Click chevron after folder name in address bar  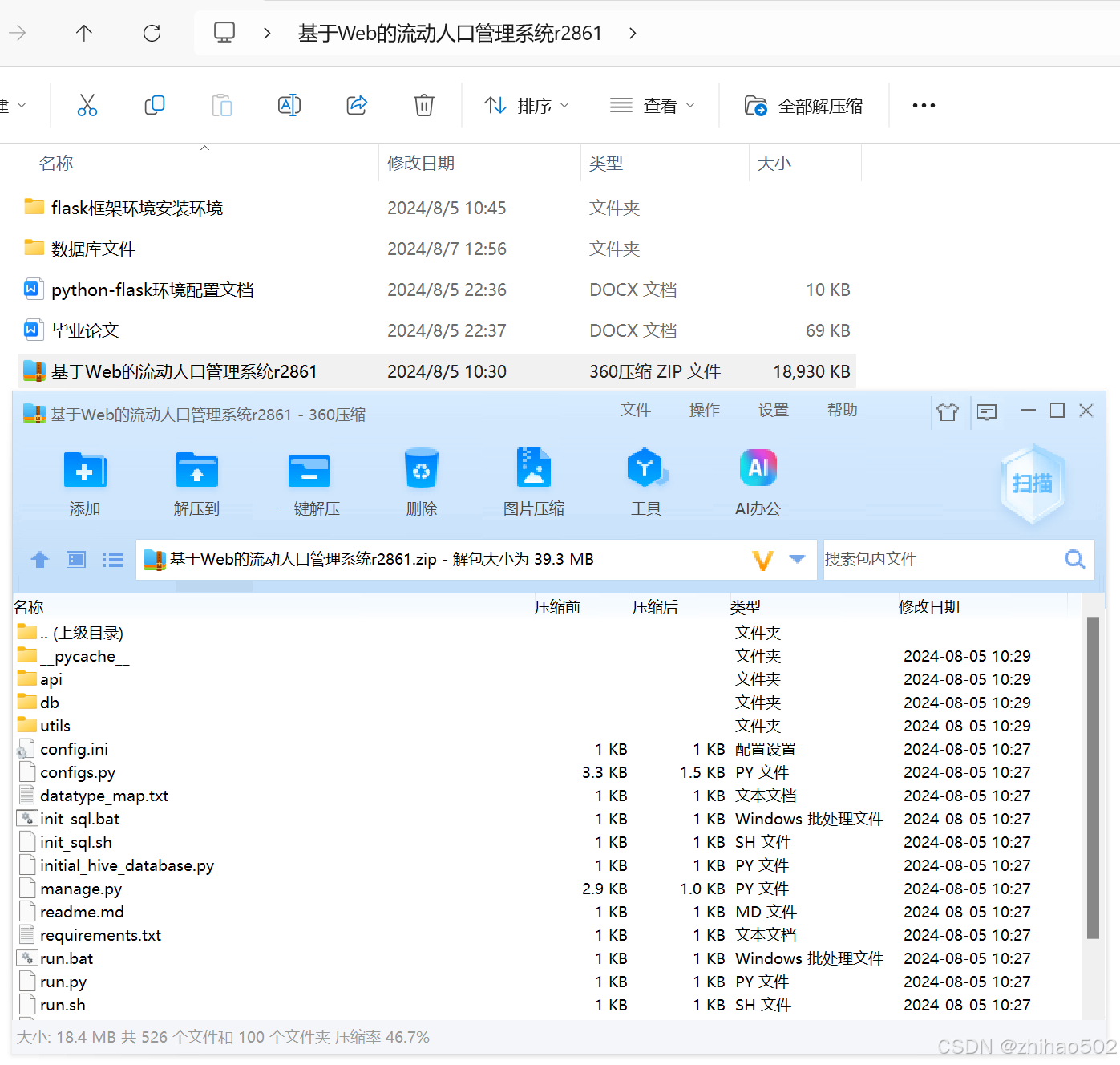(633, 33)
